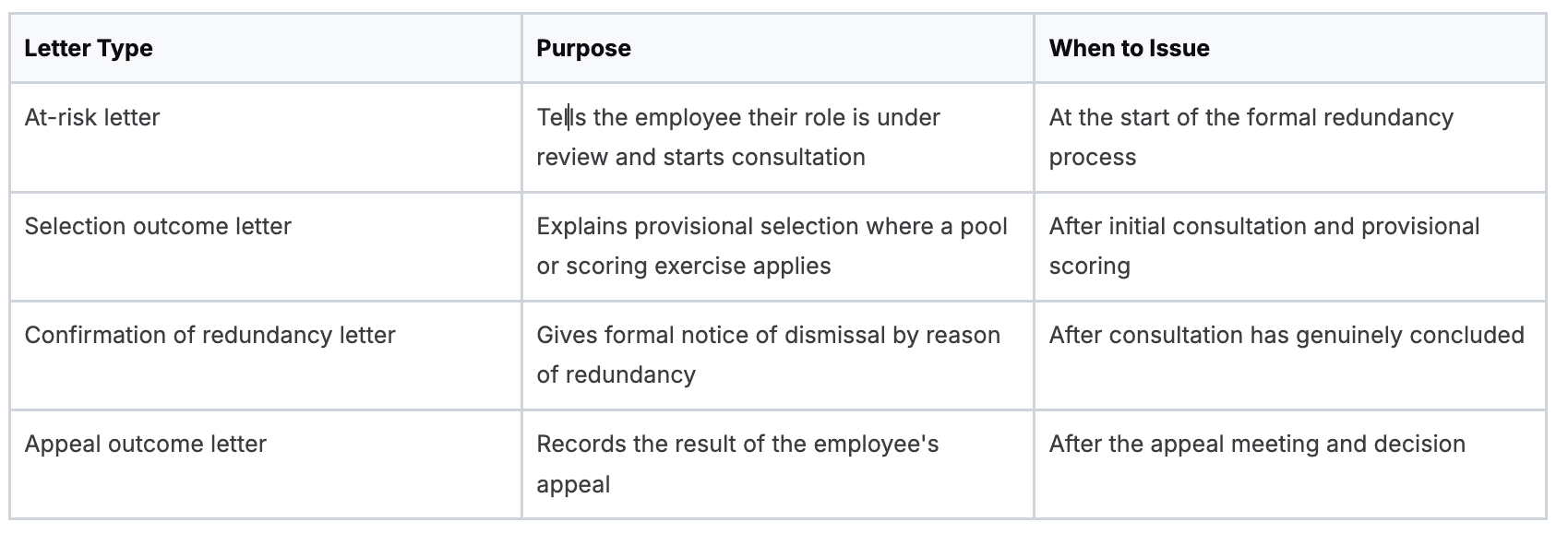The height and width of the screenshot is (534, 1568).
Task: Click the 'Purpose' column header
Action: [x=777, y=48]
